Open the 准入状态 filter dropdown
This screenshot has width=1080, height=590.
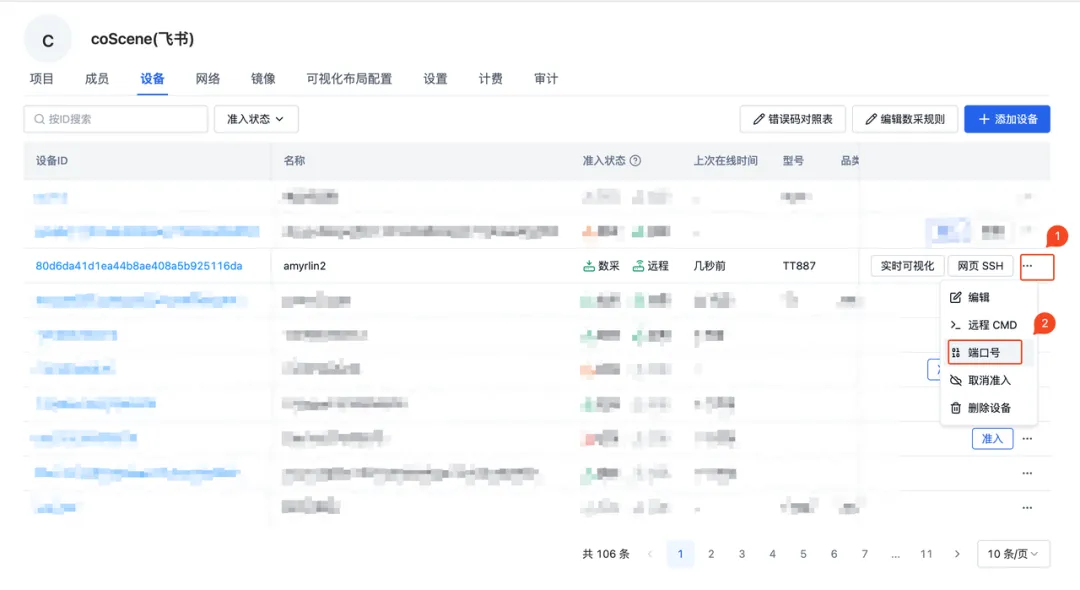pyautogui.click(x=256, y=119)
